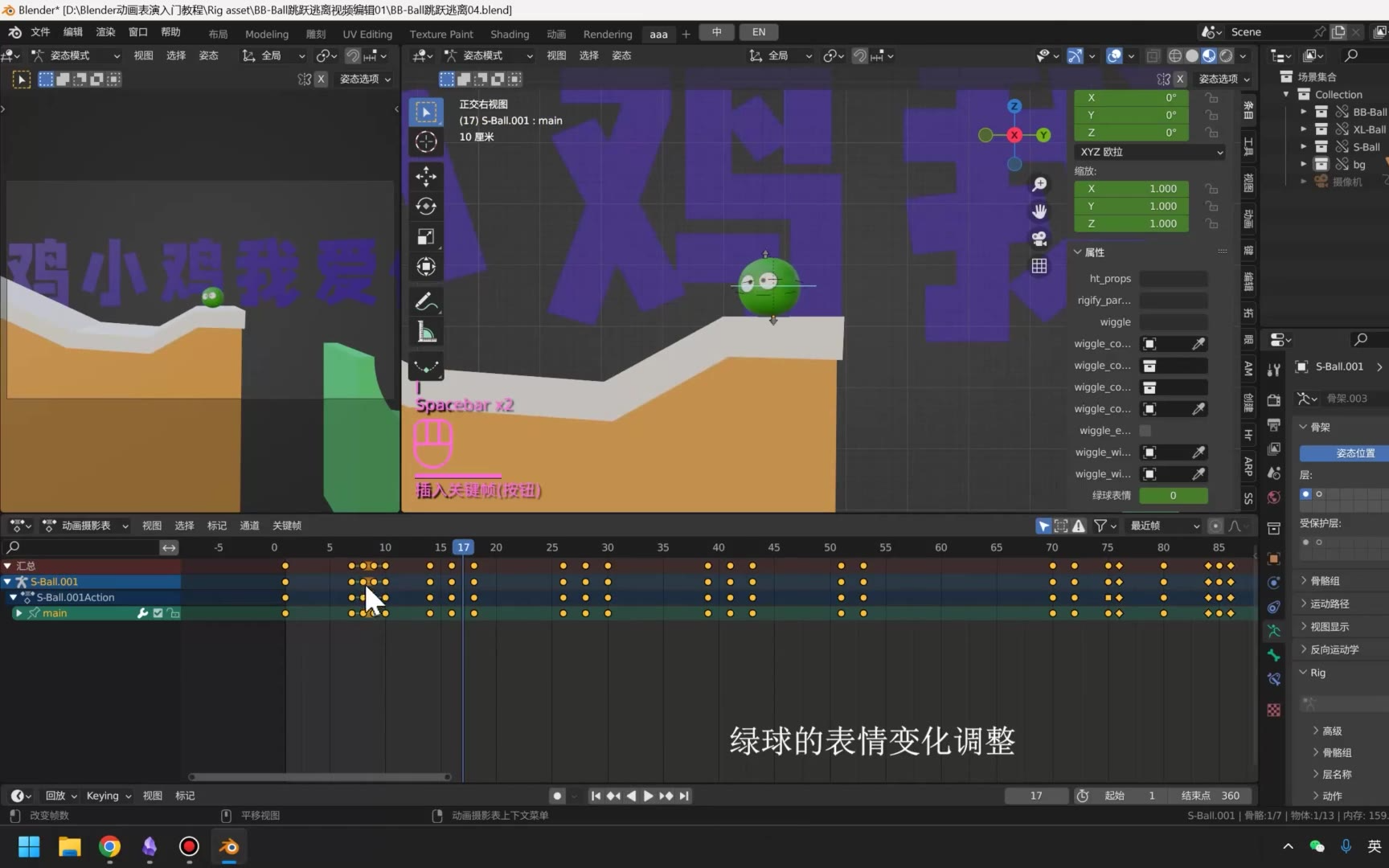Pick the Annotate pencil tool

(426, 301)
